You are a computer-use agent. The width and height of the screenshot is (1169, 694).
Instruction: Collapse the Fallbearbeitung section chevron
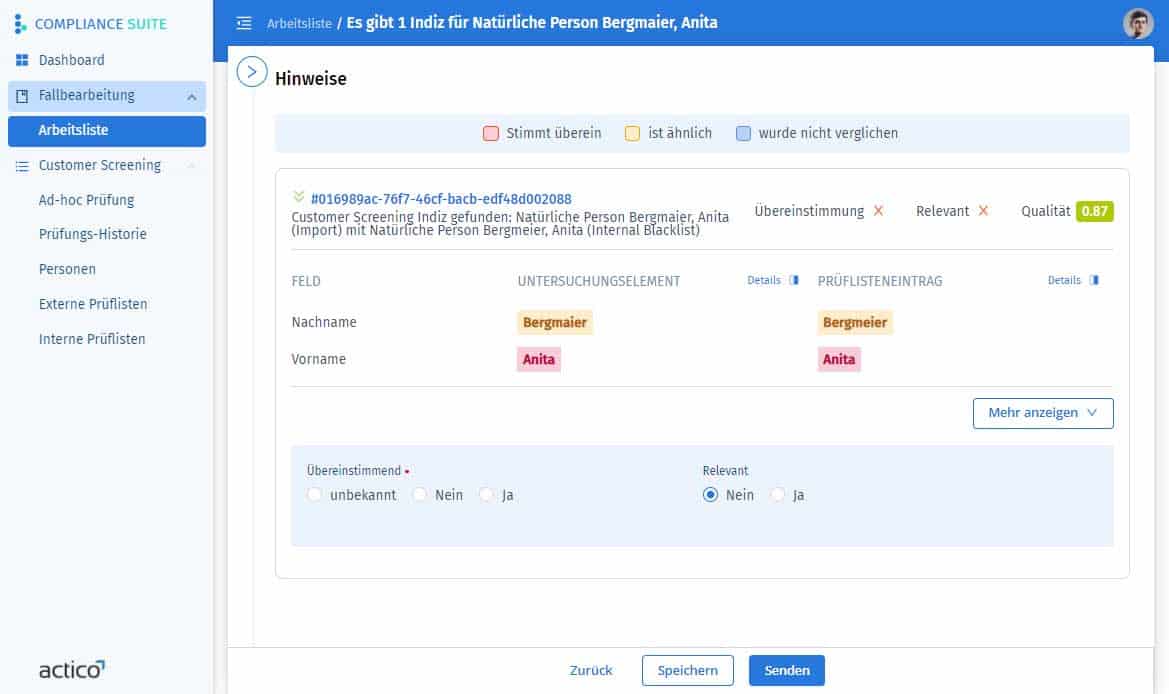192,97
